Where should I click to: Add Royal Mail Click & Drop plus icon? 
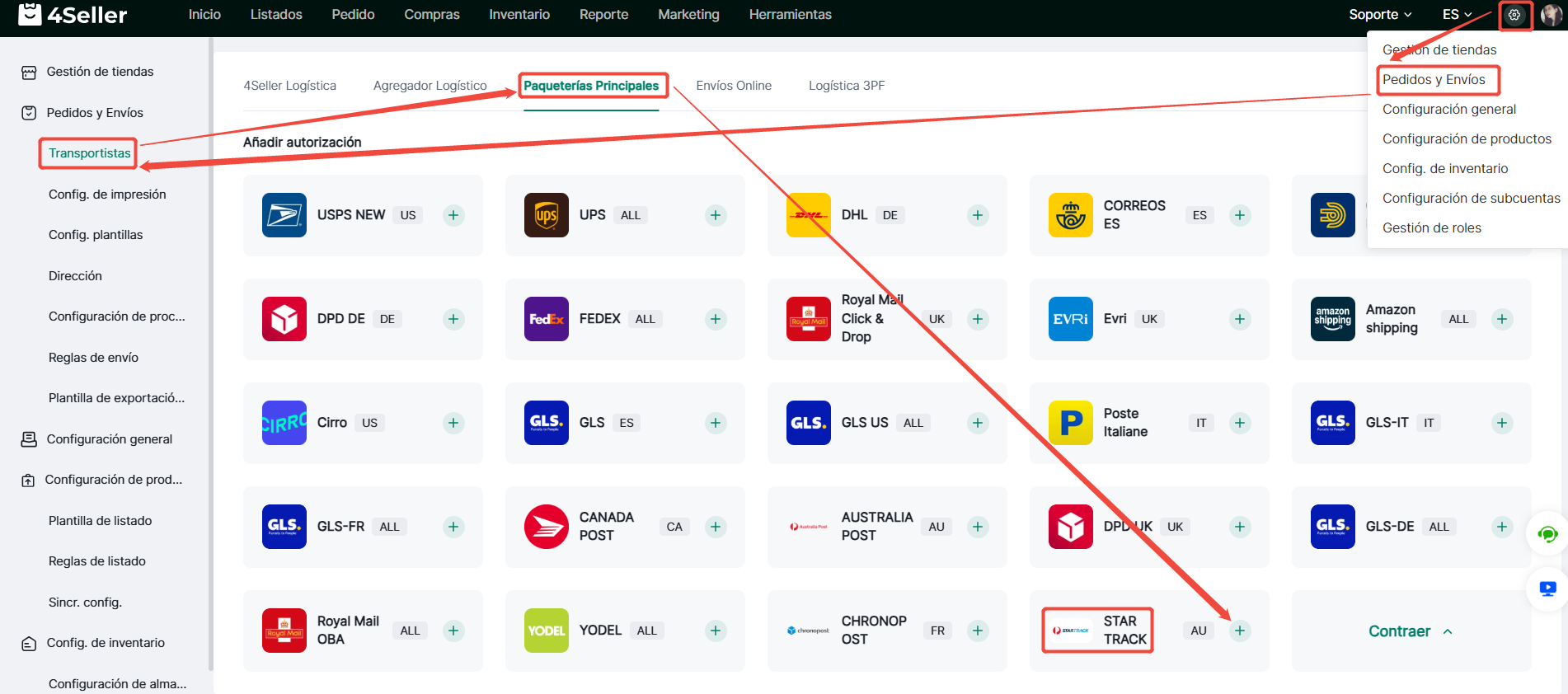click(978, 319)
